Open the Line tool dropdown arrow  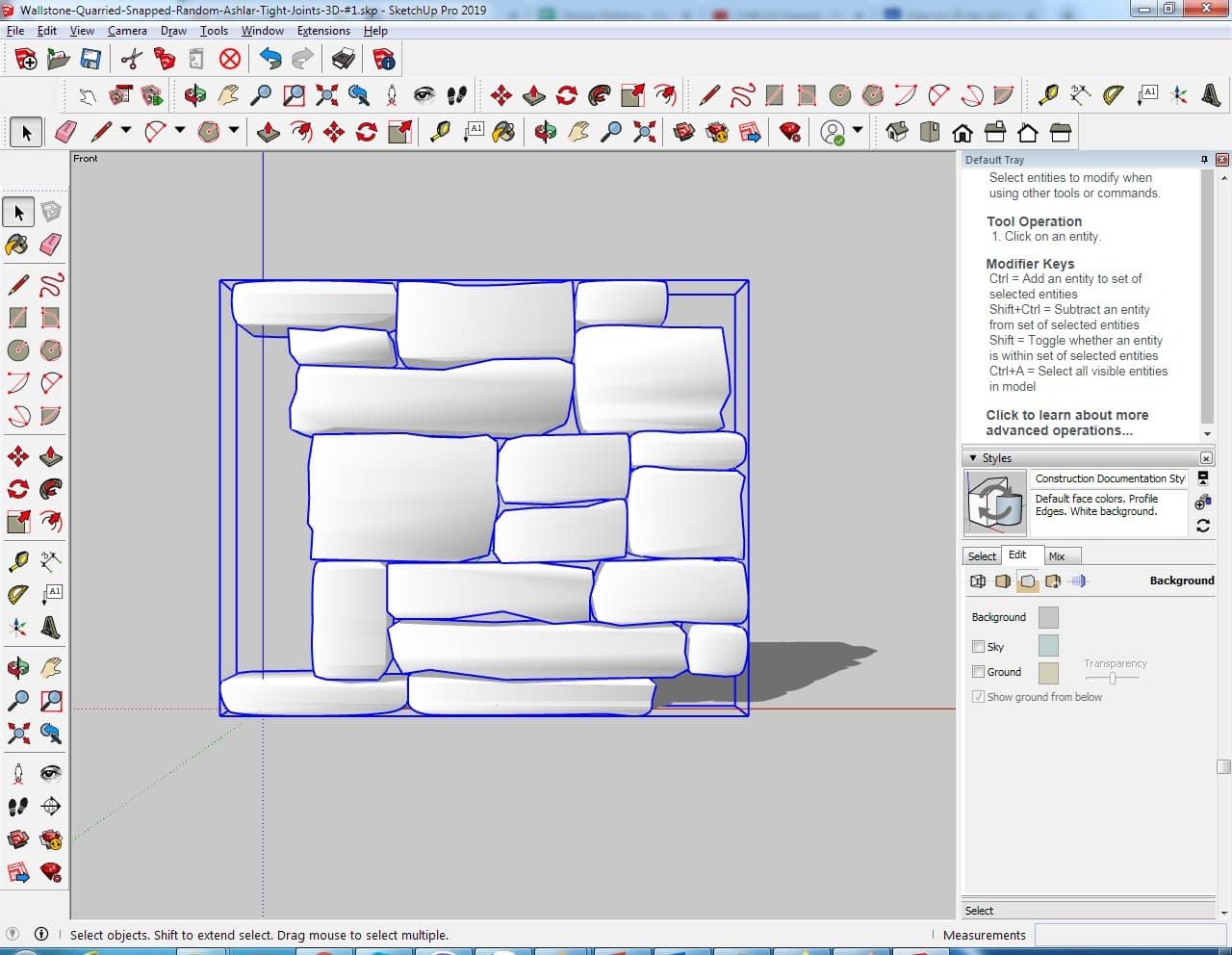125,131
